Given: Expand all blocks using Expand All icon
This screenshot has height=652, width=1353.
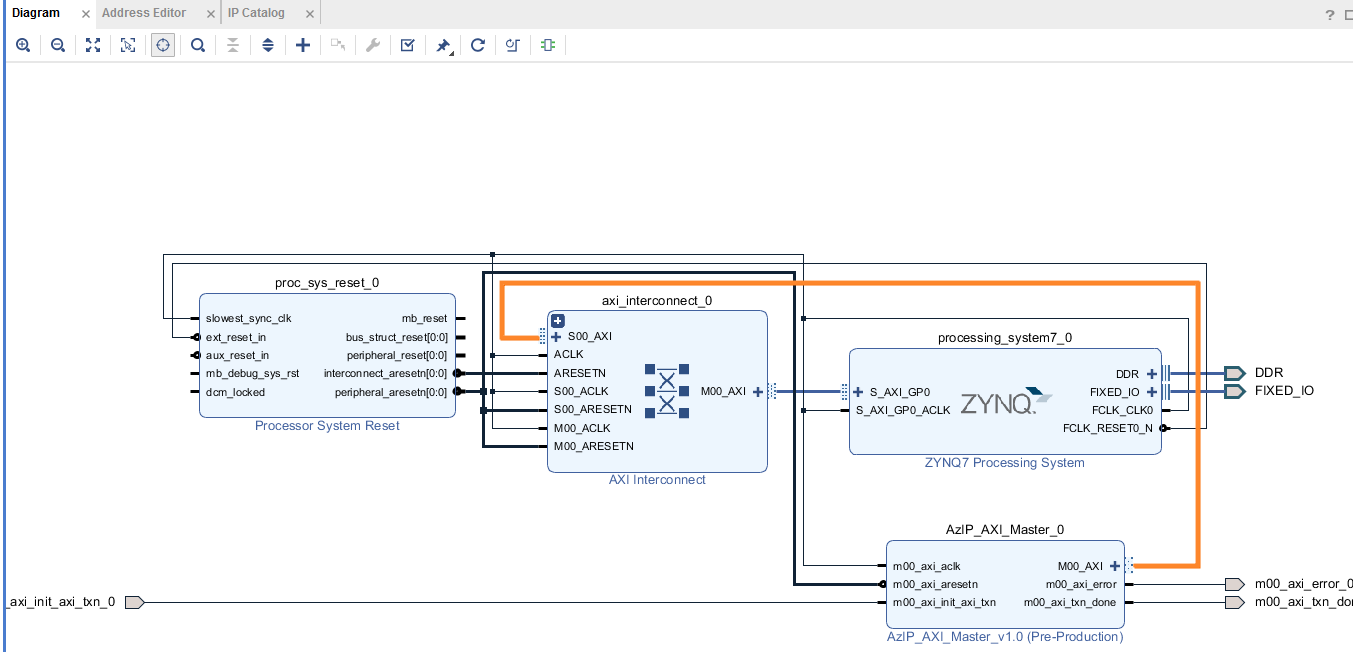Looking at the screenshot, I should 268,45.
